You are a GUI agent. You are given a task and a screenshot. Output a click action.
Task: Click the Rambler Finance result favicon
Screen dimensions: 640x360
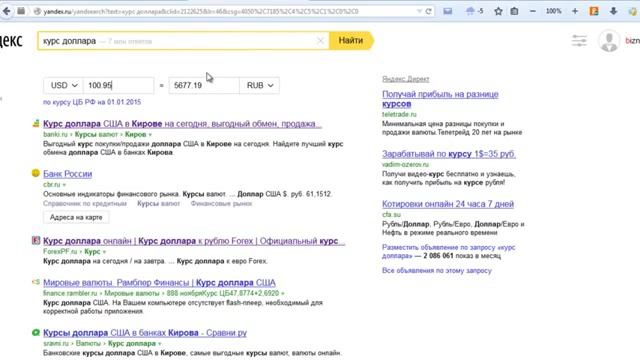tap(36, 282)
